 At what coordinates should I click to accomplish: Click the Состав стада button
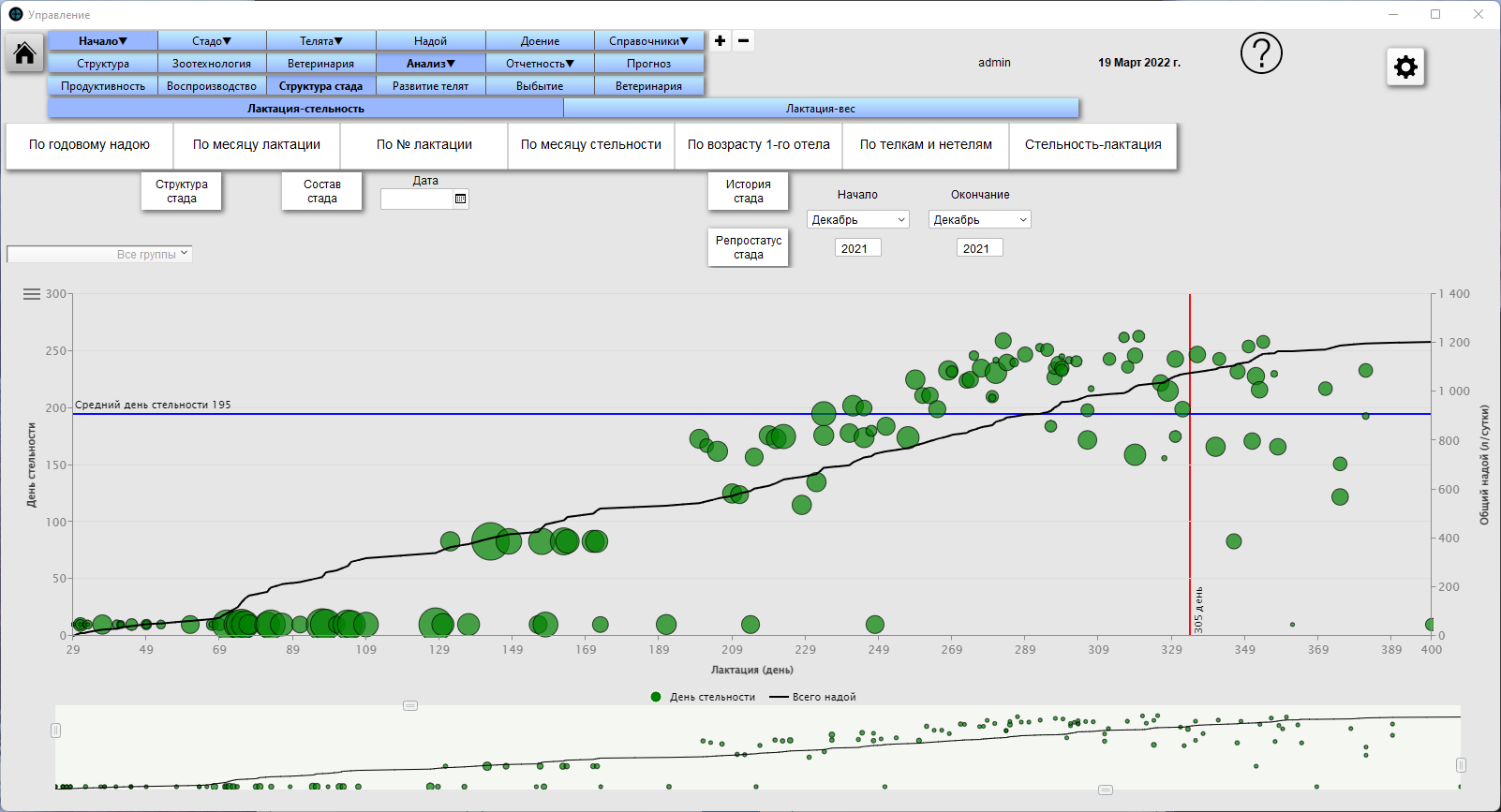pyautogui.click(x=322, y=191)
